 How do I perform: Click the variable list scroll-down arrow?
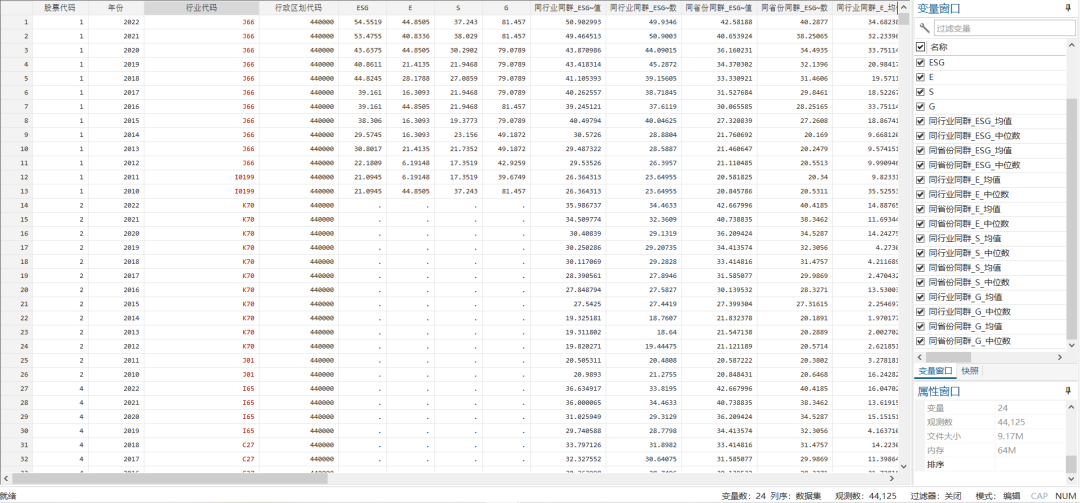pyautogui.click(x=1071, y=344)
